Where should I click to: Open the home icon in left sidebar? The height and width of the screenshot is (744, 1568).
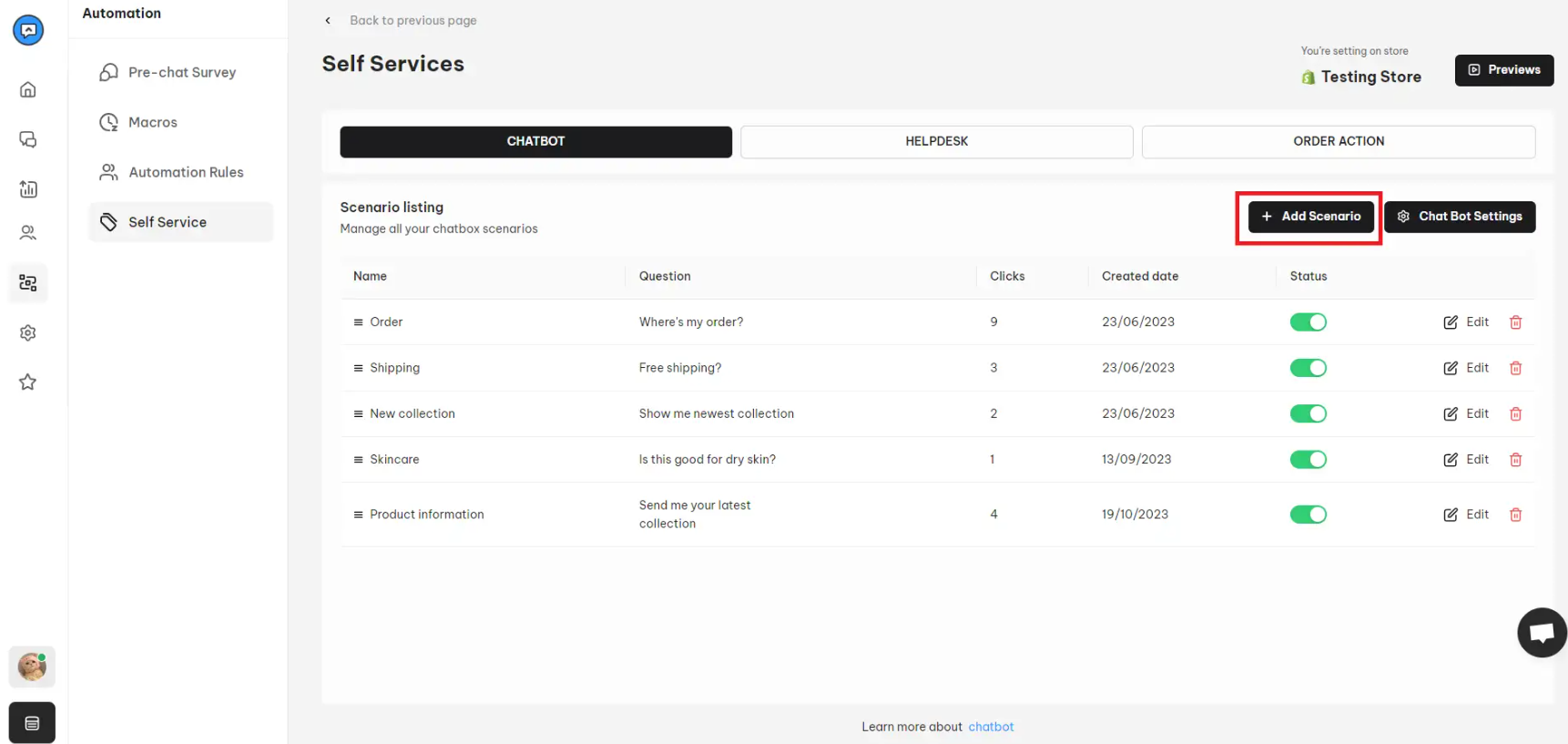(x=28, y=89)
